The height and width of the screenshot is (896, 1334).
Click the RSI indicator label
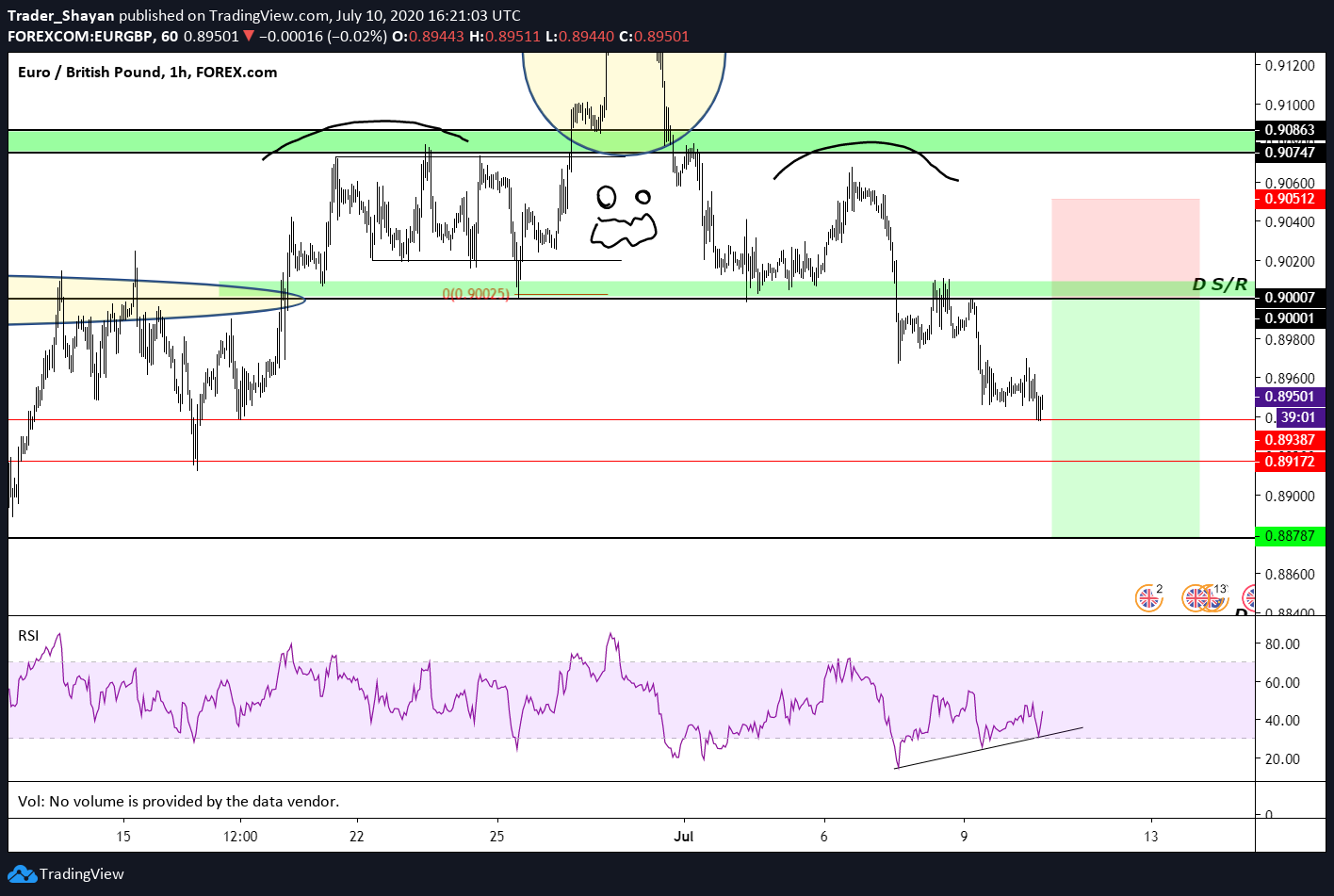click(28, 636)
